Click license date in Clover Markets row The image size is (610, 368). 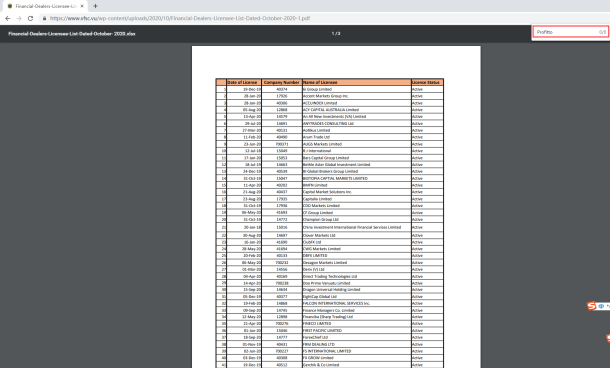coord(244,235)
